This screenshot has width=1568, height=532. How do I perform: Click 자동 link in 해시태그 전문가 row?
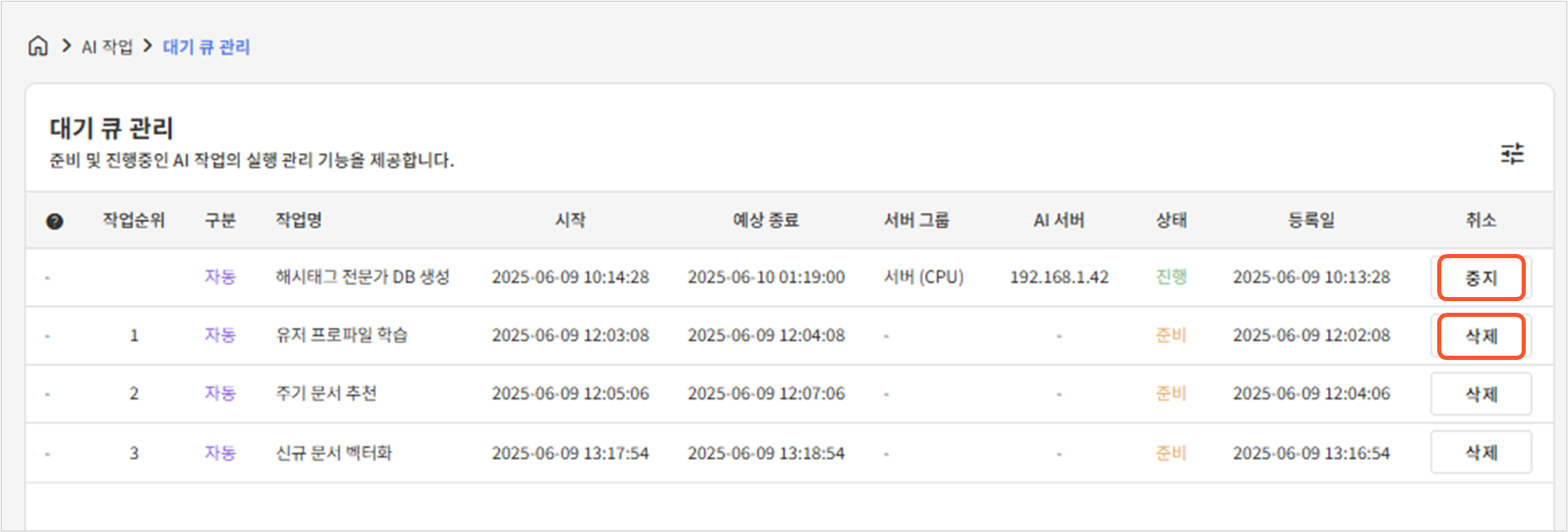pyautogui.click(x=220, y=277)
